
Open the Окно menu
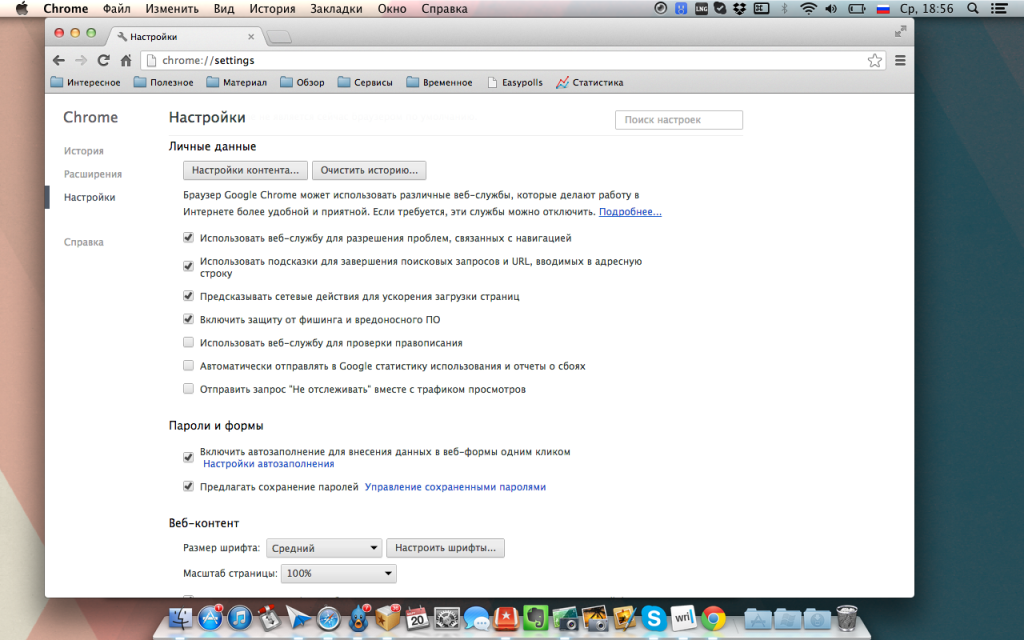pos(392,8)
